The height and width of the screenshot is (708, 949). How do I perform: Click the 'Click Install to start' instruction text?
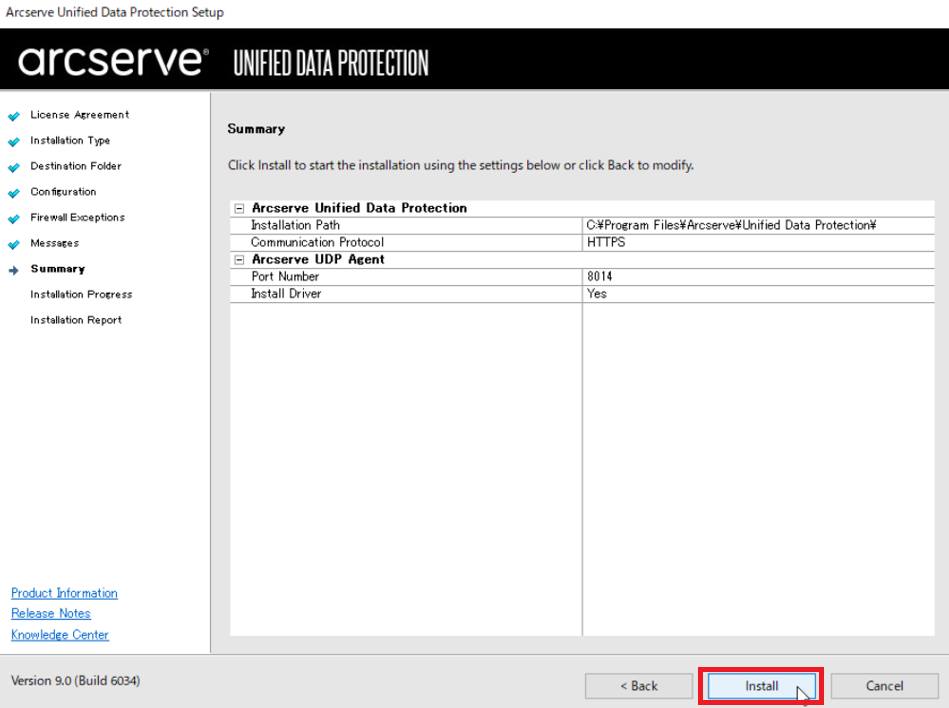pyautogui.click(x=461, y=165)
